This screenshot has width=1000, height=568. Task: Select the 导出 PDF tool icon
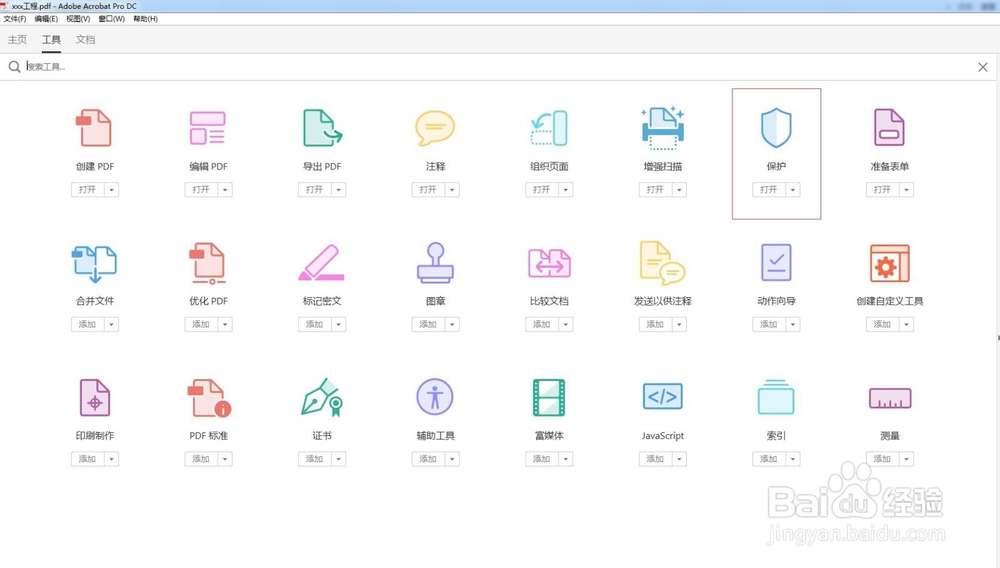(x=322, y=128)
